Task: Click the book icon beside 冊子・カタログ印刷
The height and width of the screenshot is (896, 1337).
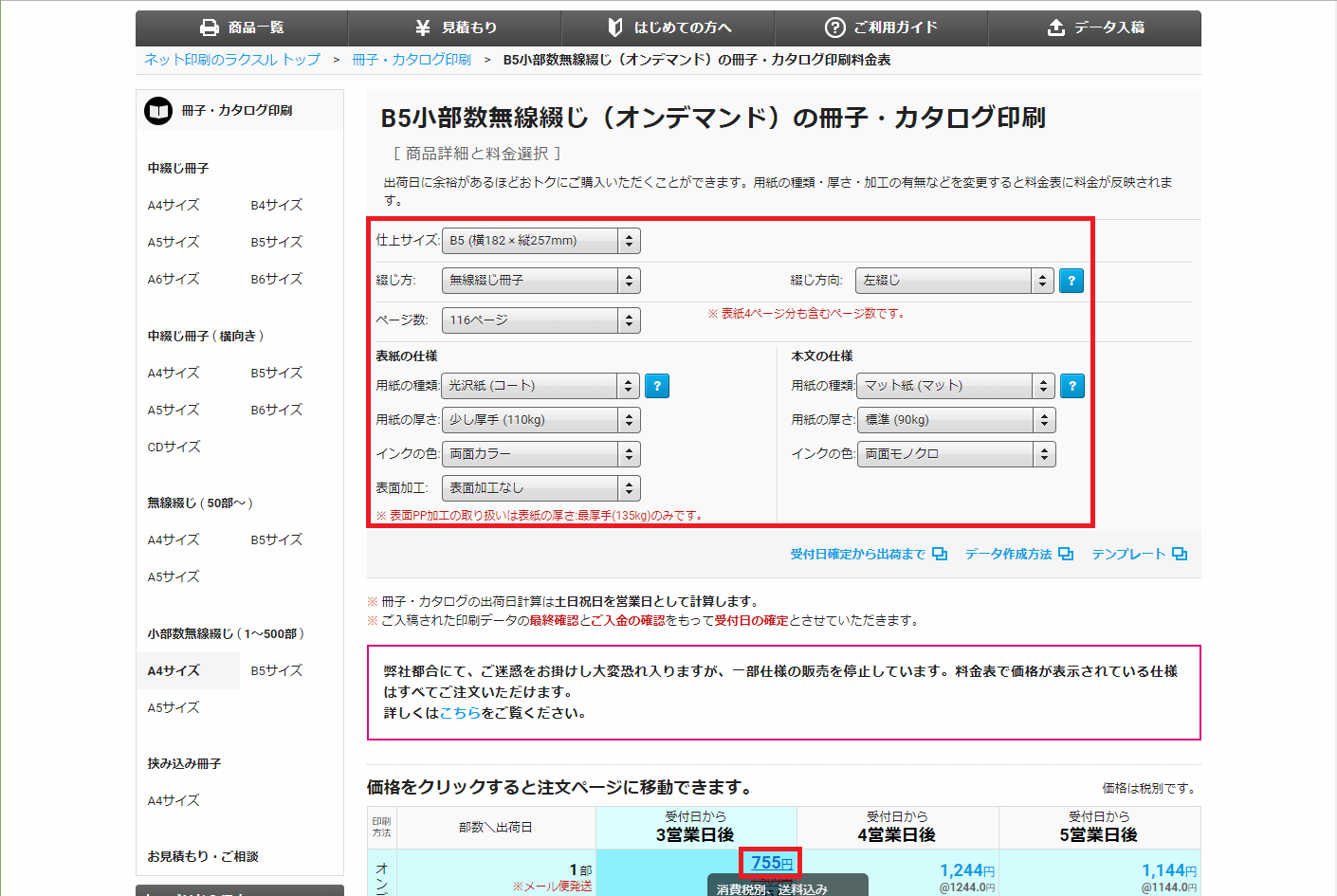Action: coord(158,111)
